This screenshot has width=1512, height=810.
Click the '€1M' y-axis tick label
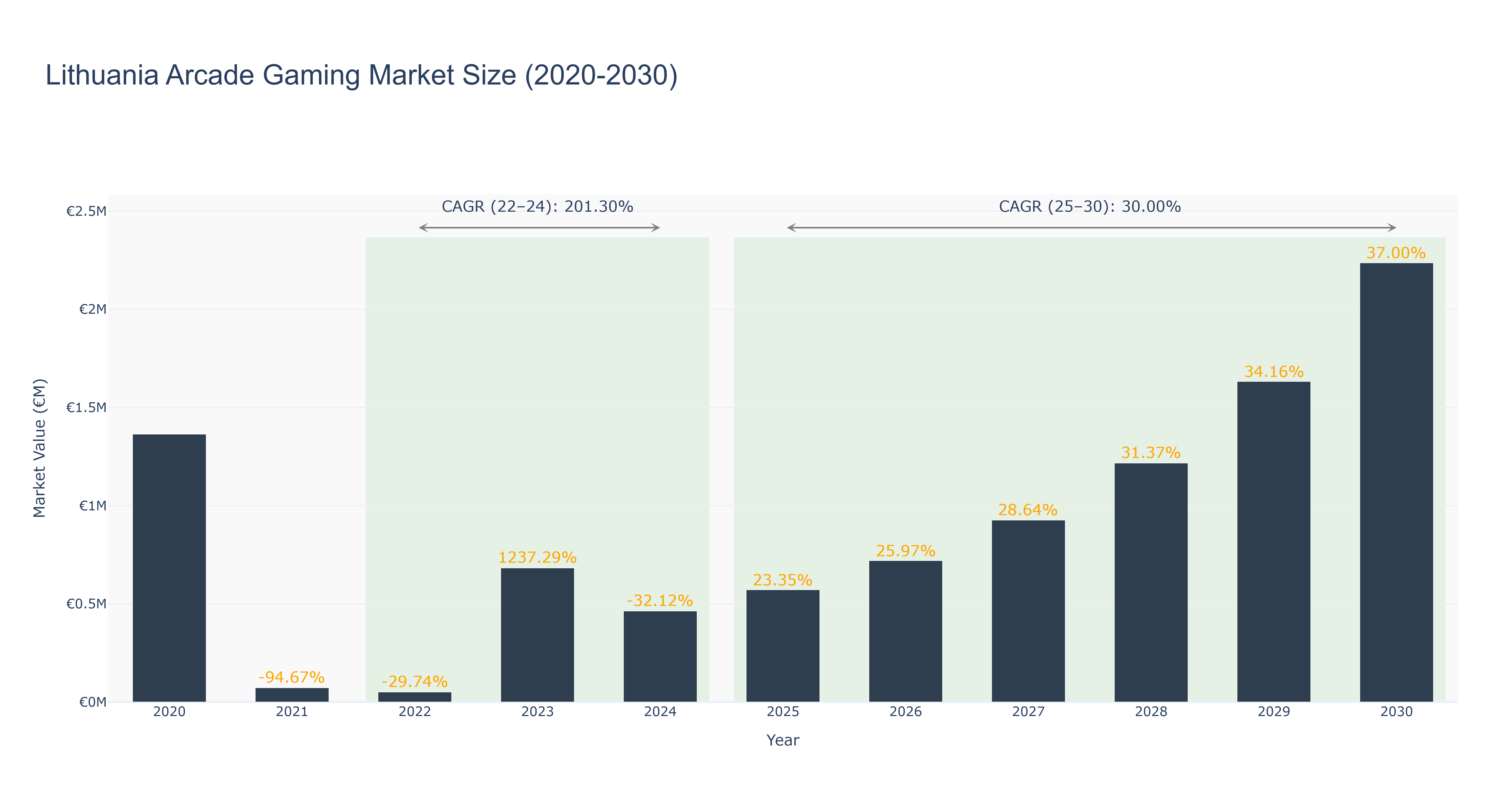[x=93, y=505]
